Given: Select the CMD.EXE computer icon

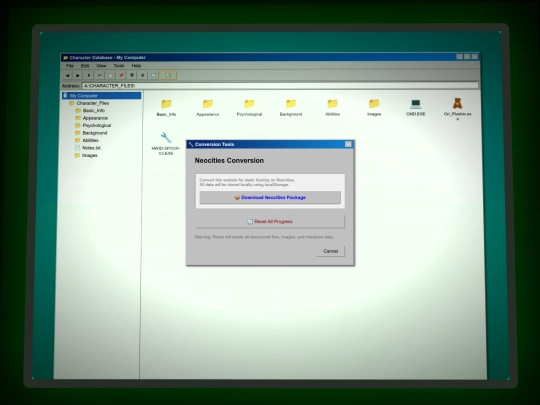Looking at the screenshot, I should [416, 104].
